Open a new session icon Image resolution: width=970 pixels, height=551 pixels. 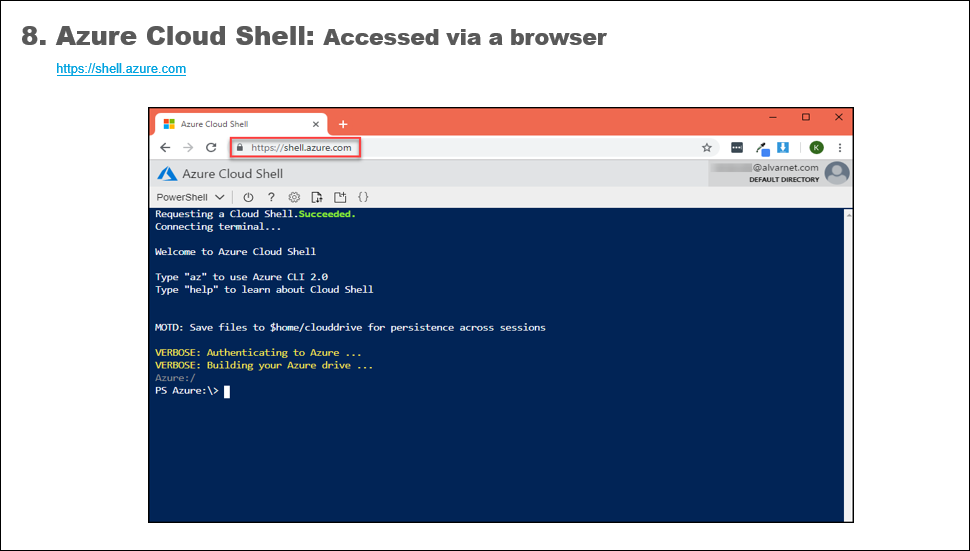click(340, 197)
